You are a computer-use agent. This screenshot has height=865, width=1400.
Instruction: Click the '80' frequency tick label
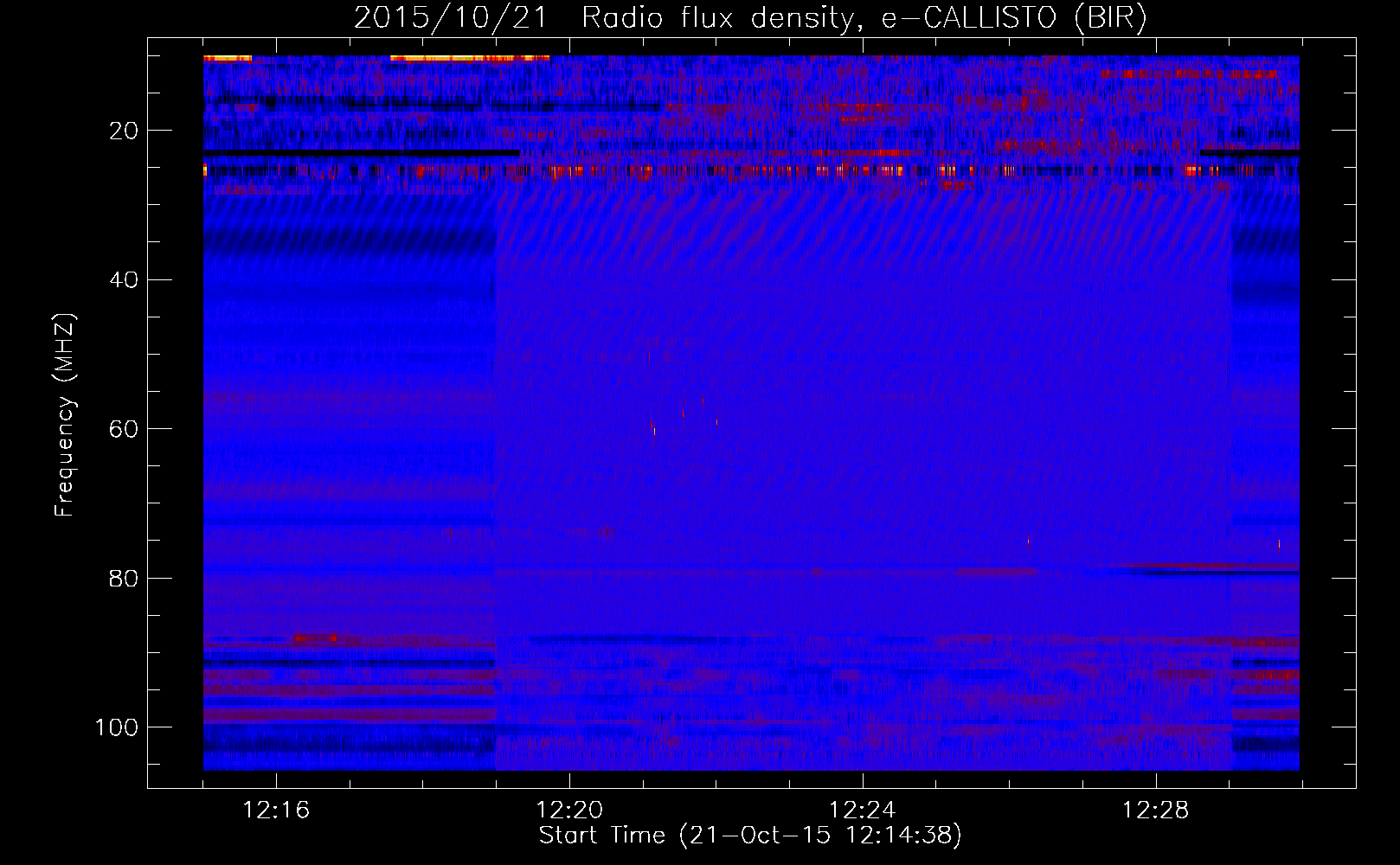pos(125,578)
